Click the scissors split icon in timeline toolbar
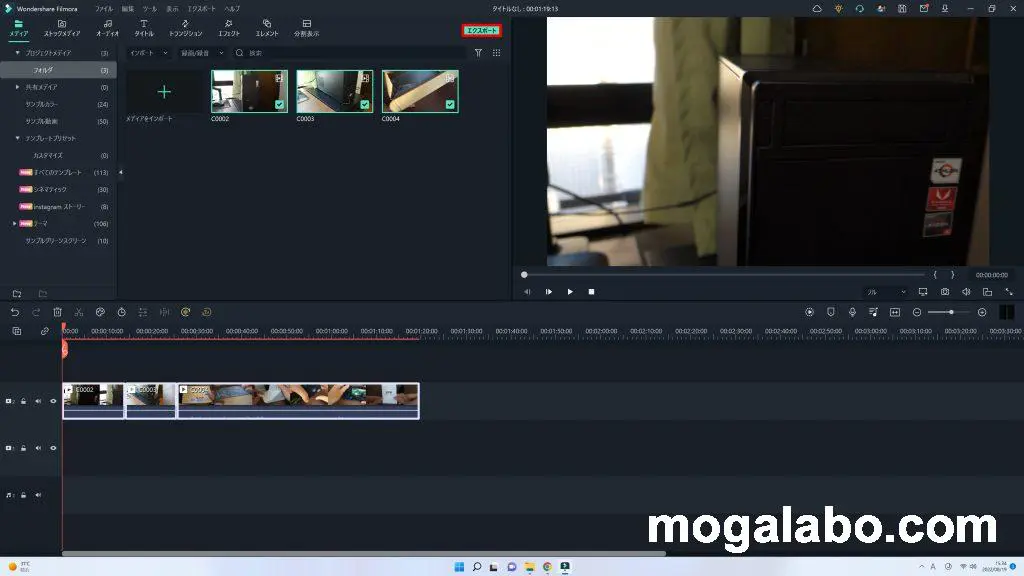 (79, 312)
